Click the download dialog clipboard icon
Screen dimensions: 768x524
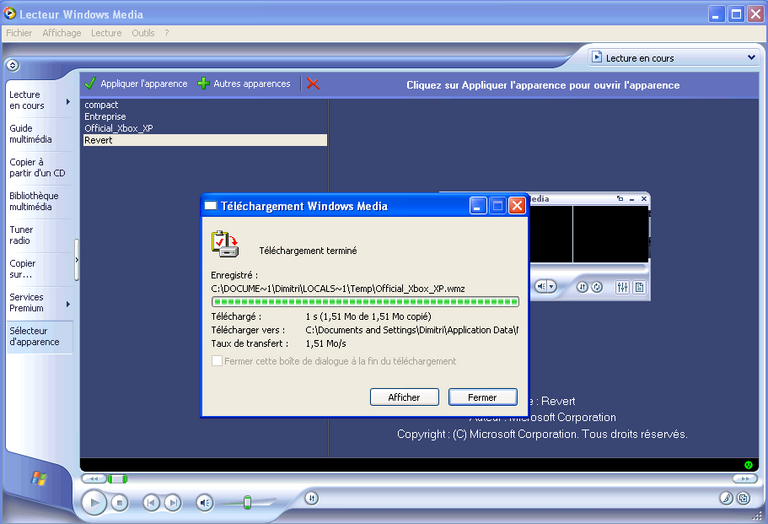pyautogui.click(x=225, y=244)
